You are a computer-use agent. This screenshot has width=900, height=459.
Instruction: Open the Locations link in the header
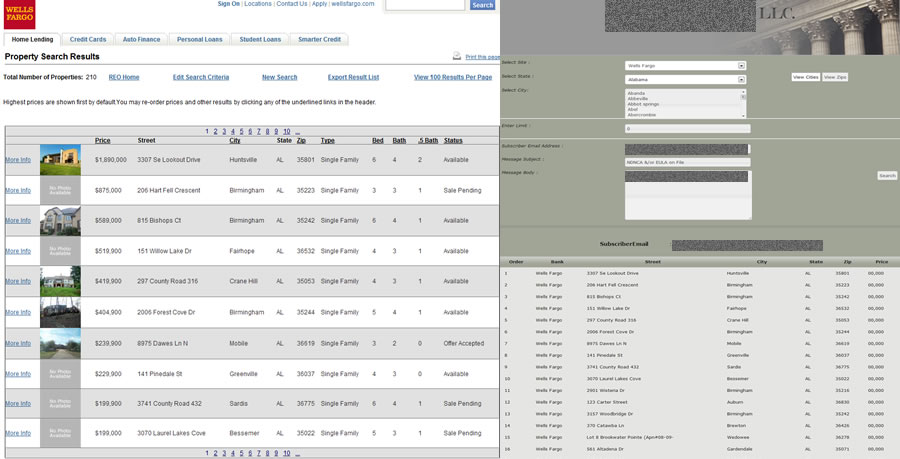[x=258, y=3]
